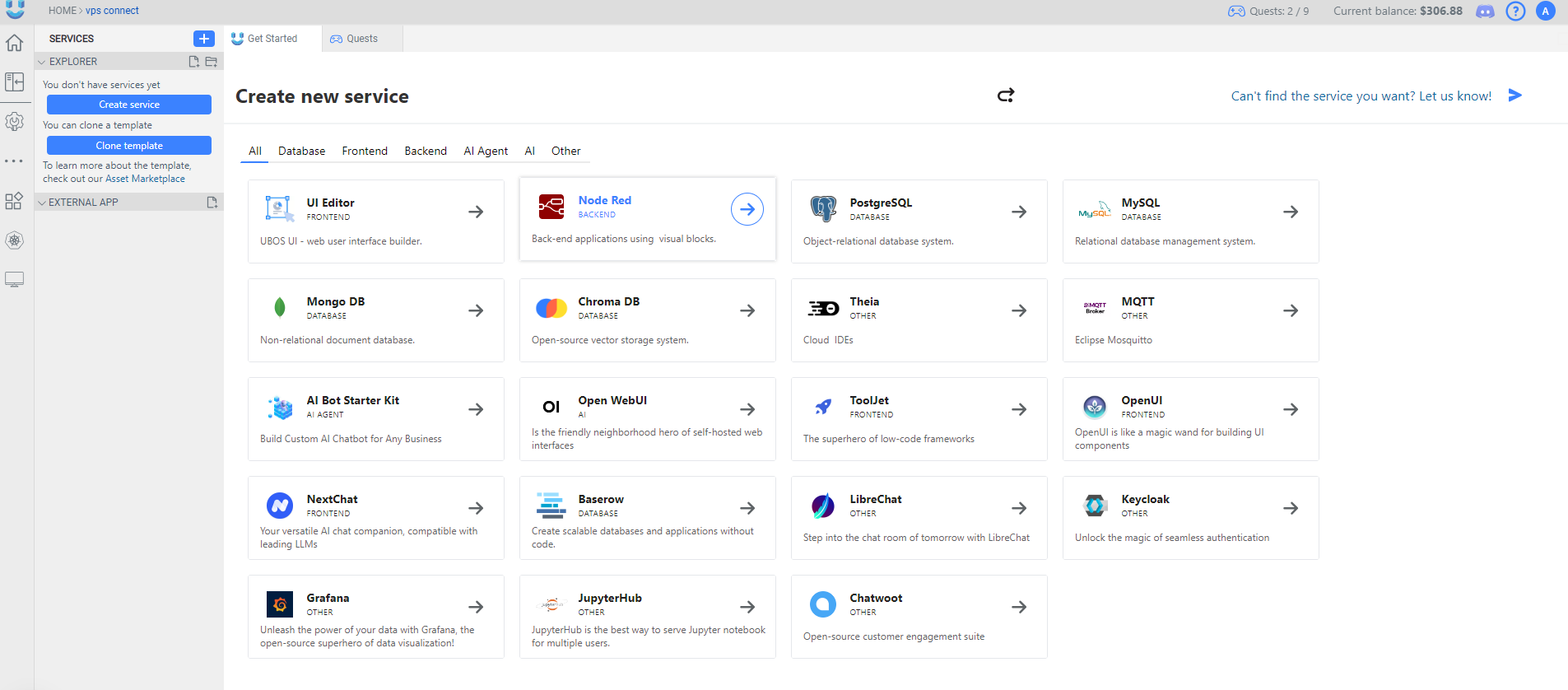The width and height of the screenshot is (1568, 690).
Task: Open the Open WebUI service card
Action: [648, 419]
